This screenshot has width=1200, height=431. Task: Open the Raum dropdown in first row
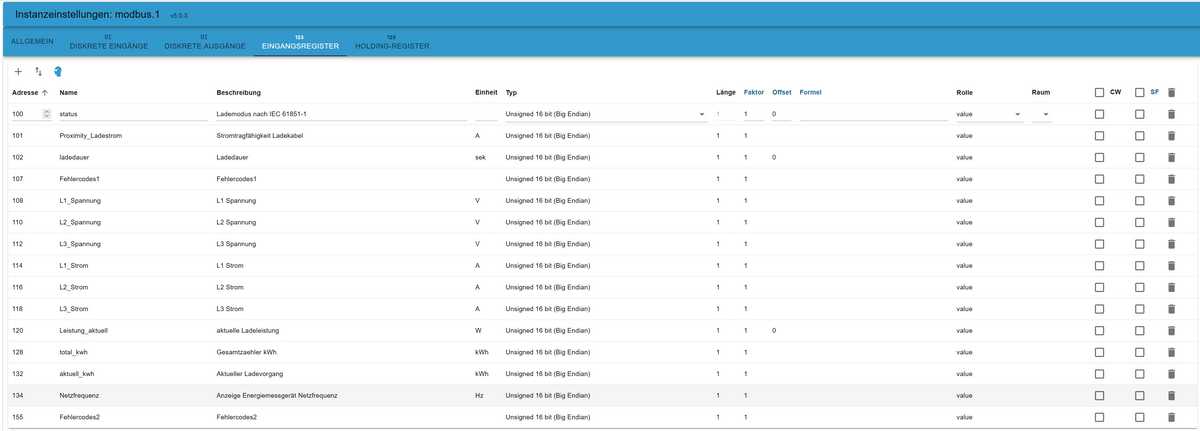1041,114
